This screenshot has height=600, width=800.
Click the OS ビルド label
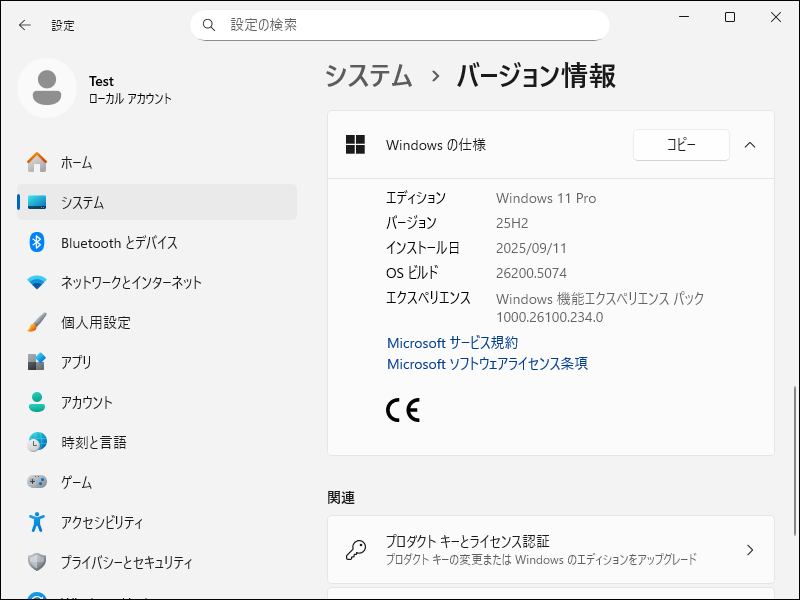pos(412,273)
